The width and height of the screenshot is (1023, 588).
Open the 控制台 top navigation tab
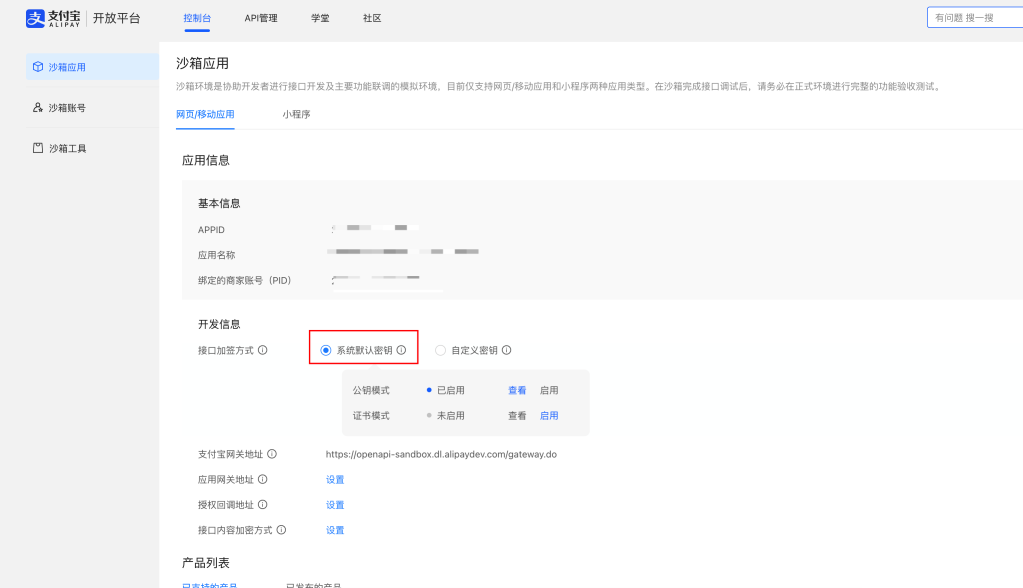pyautogui.click(x=197, y=18)
